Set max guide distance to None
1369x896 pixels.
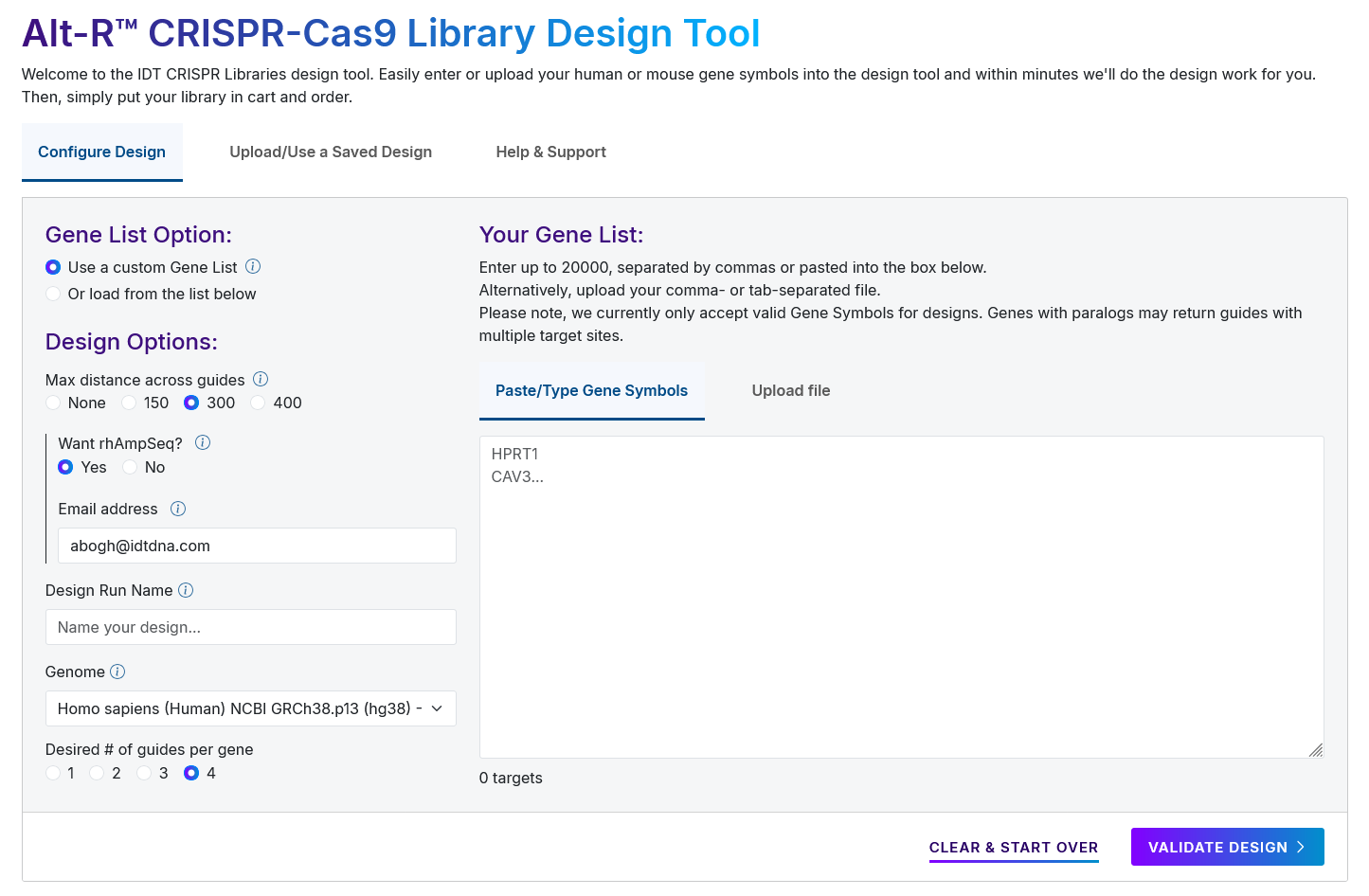(x=53, y=403)
